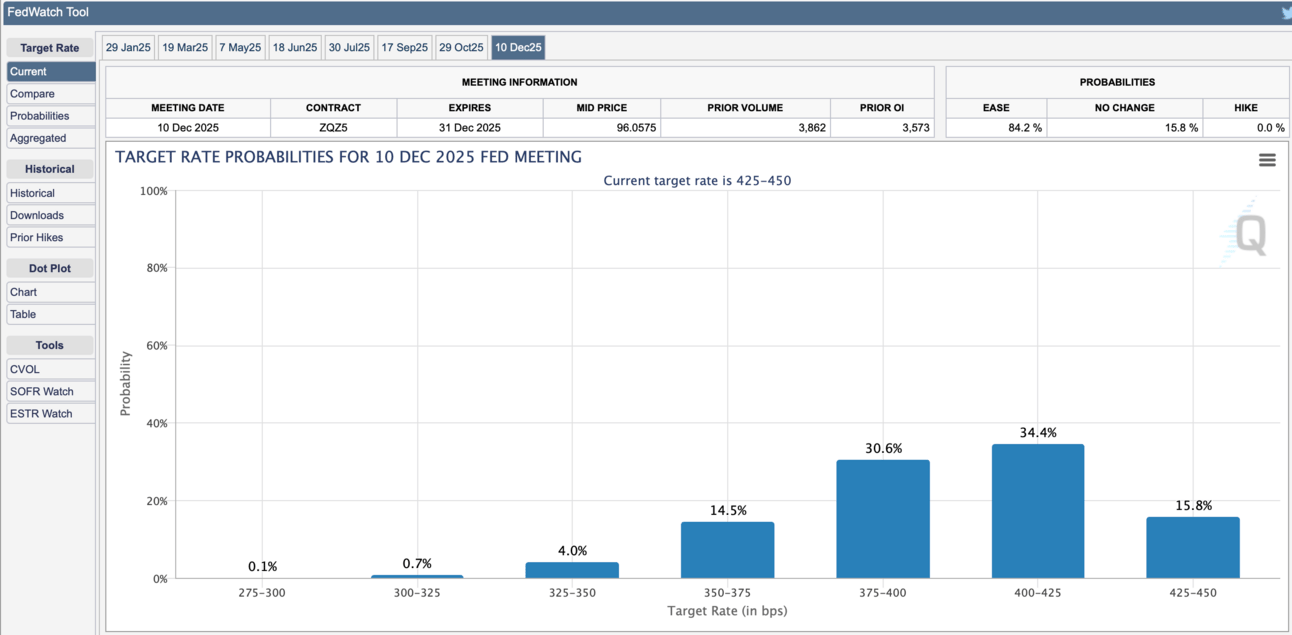
Task: Open the 29 Oct25 meeting tab
Action: point(461,48)
